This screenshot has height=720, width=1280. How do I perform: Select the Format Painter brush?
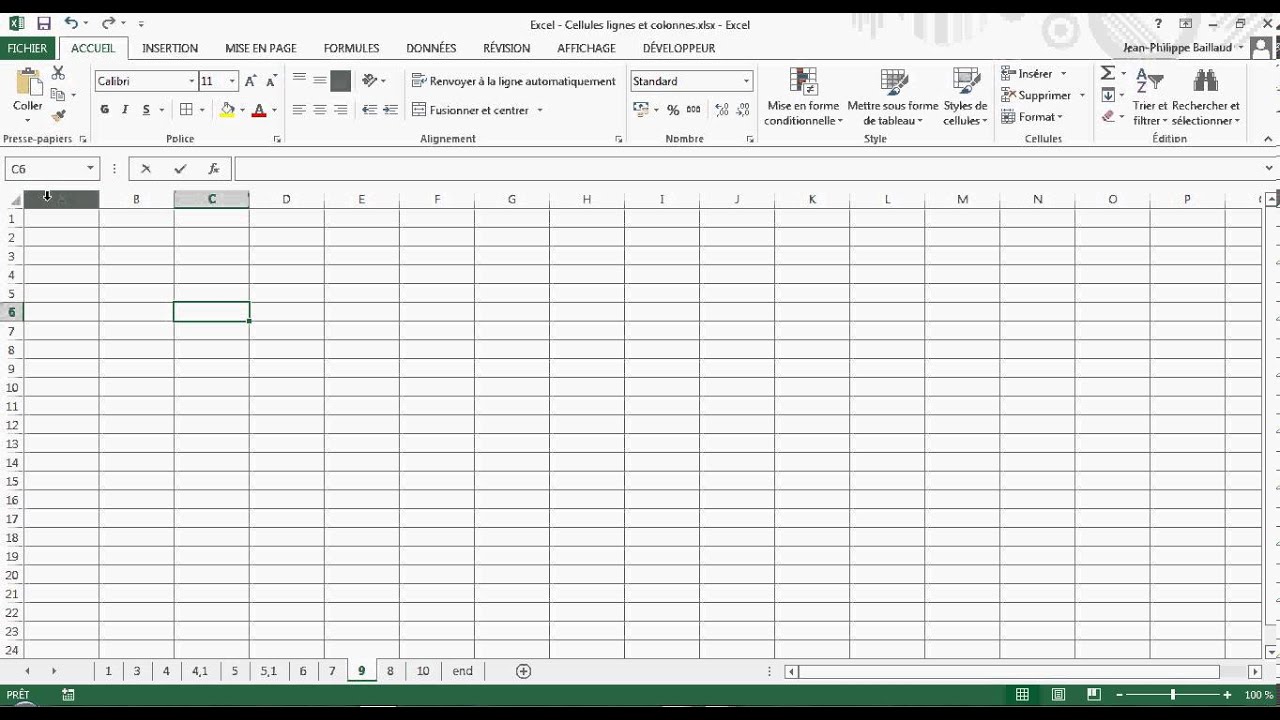point(58,115)
